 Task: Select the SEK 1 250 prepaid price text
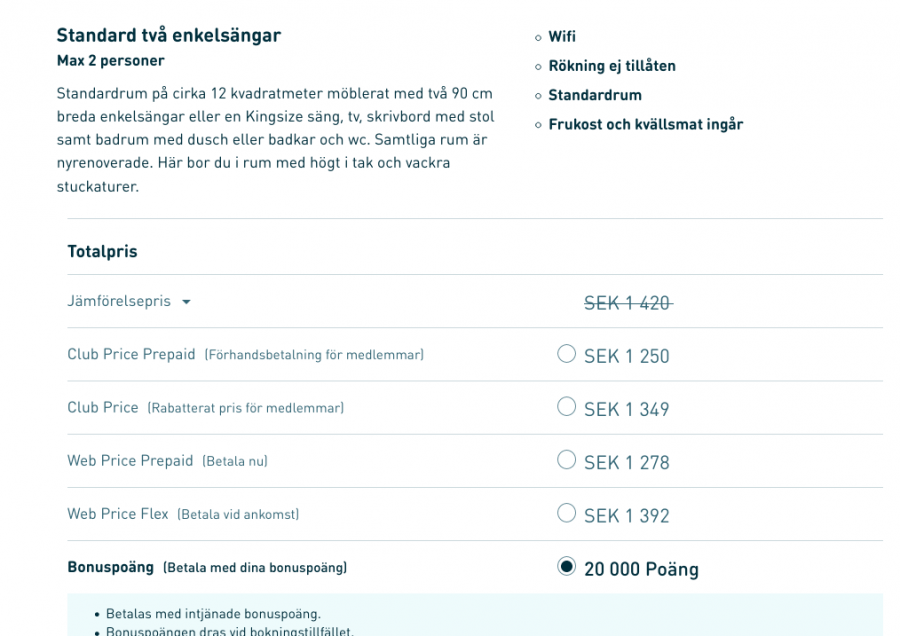626,354
